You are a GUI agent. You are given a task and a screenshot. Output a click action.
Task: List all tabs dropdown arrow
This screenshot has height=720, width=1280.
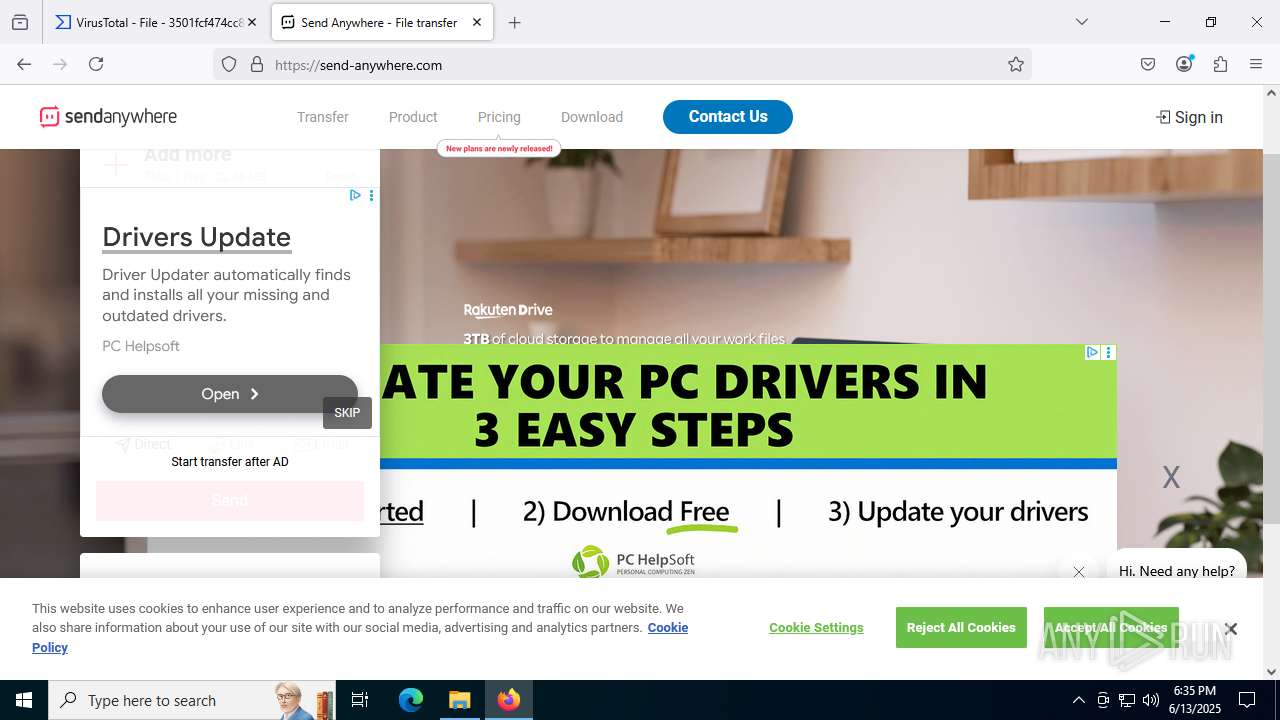coord(1081,22)
